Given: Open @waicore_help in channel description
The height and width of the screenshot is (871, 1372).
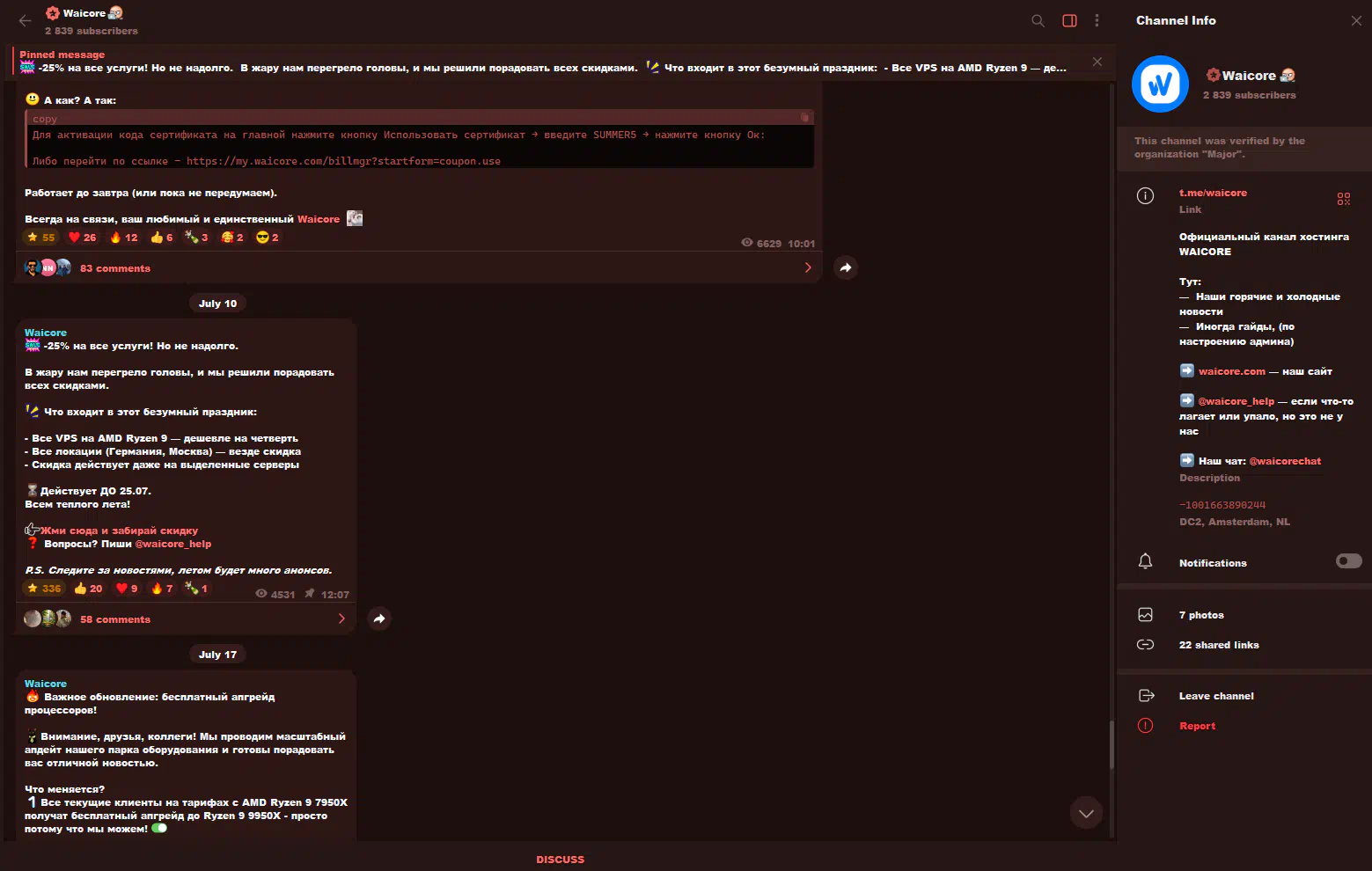Looking at the screenshot, I should [x=1236, y=401].
